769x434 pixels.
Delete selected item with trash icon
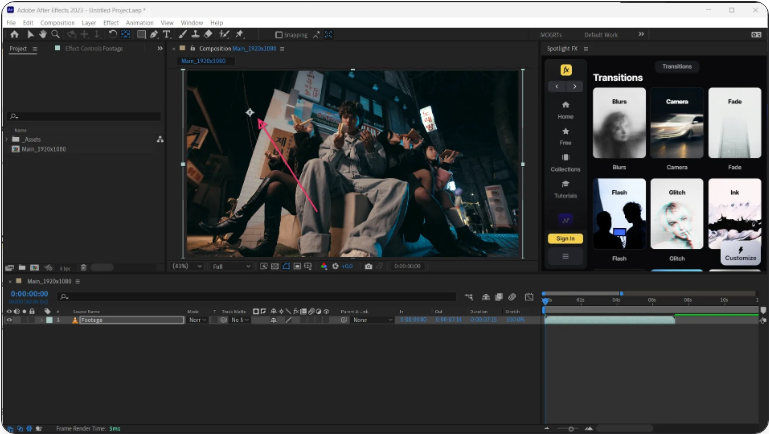tap(83, 268)
